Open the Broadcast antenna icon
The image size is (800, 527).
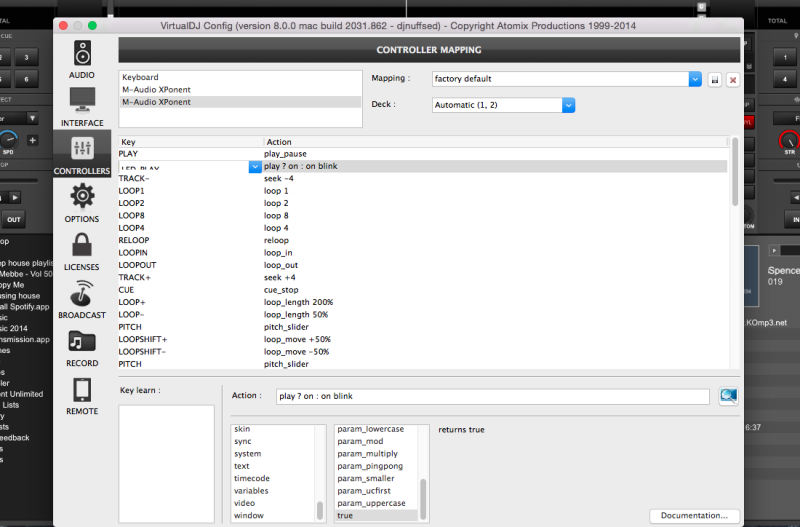point(82,293)
